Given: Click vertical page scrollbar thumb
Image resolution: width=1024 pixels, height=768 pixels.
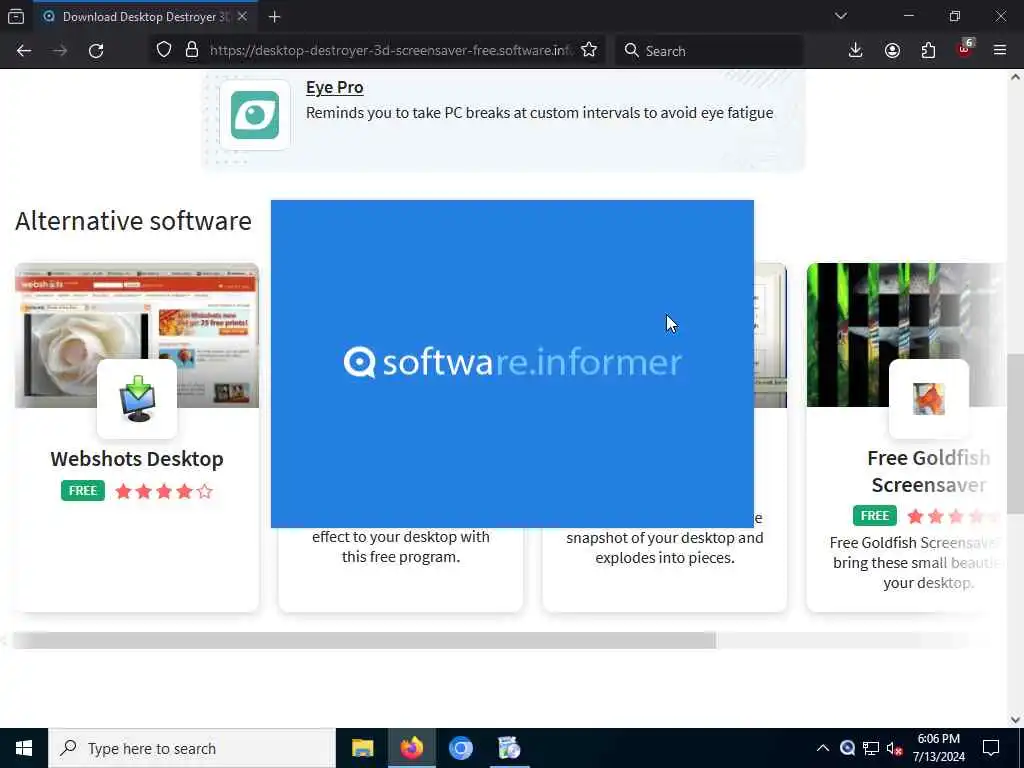Looking at the screenshot, I should (1016, 434).
